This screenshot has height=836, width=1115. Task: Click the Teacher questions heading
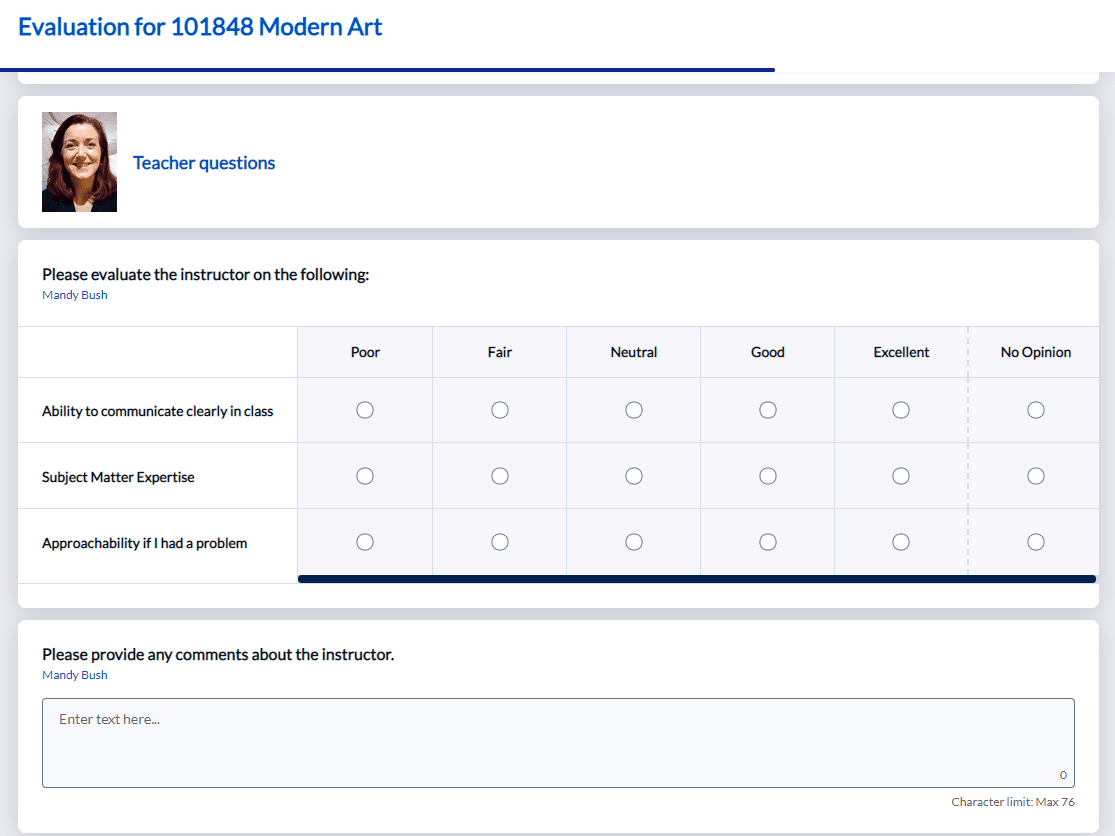(204, 162)
